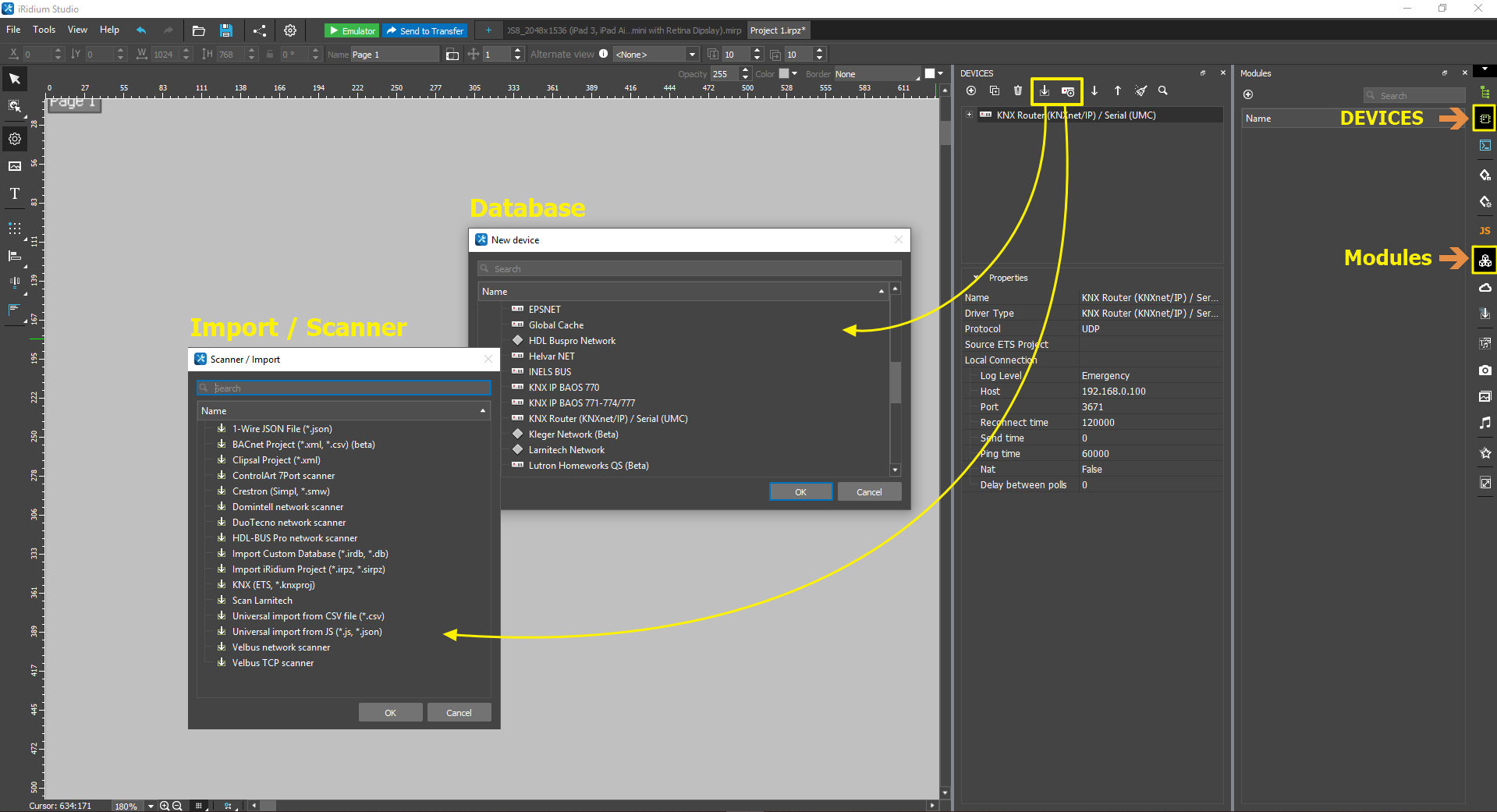Open the Devices panel from right sidebar
1497x812 pixels.
1485,119
